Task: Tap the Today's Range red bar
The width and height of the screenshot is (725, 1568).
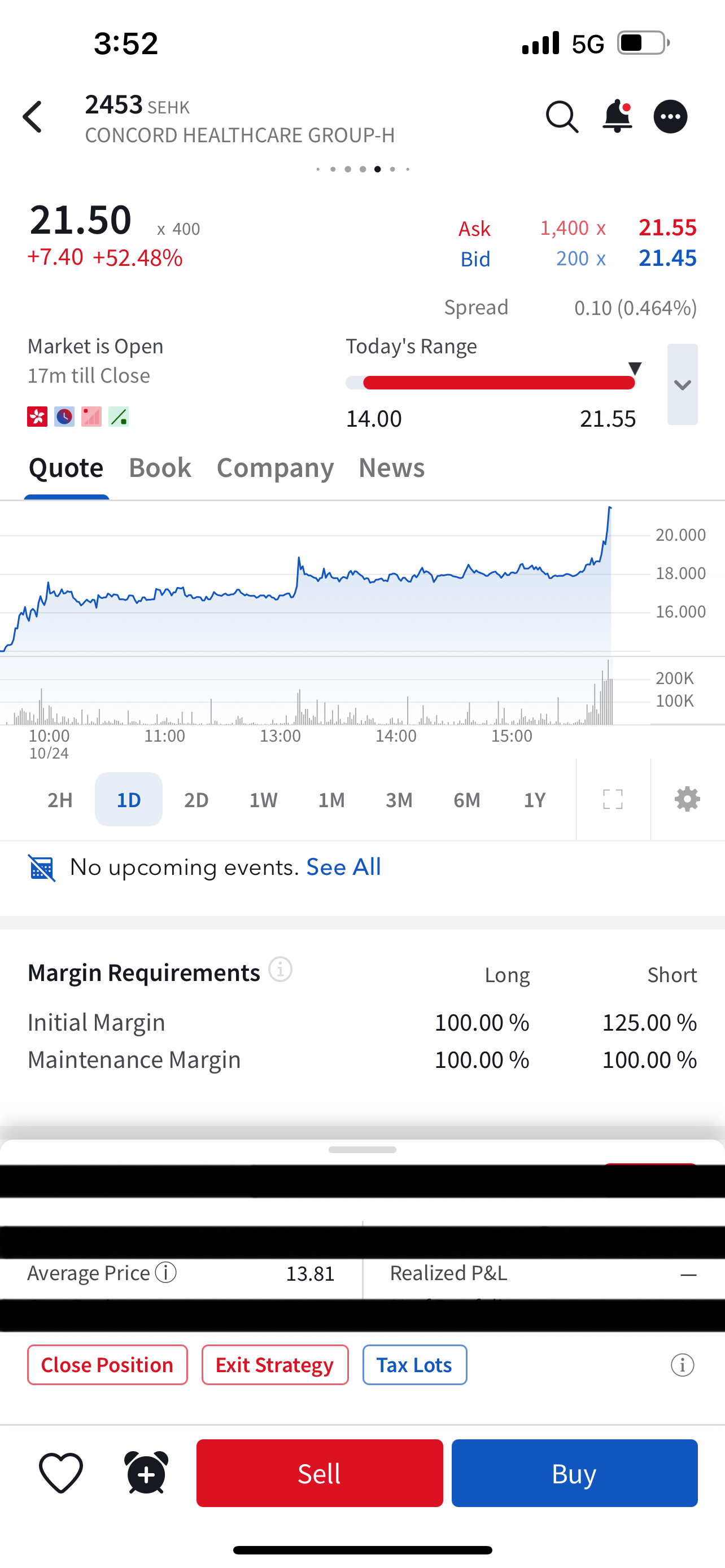Action: (x=498, y=383)
